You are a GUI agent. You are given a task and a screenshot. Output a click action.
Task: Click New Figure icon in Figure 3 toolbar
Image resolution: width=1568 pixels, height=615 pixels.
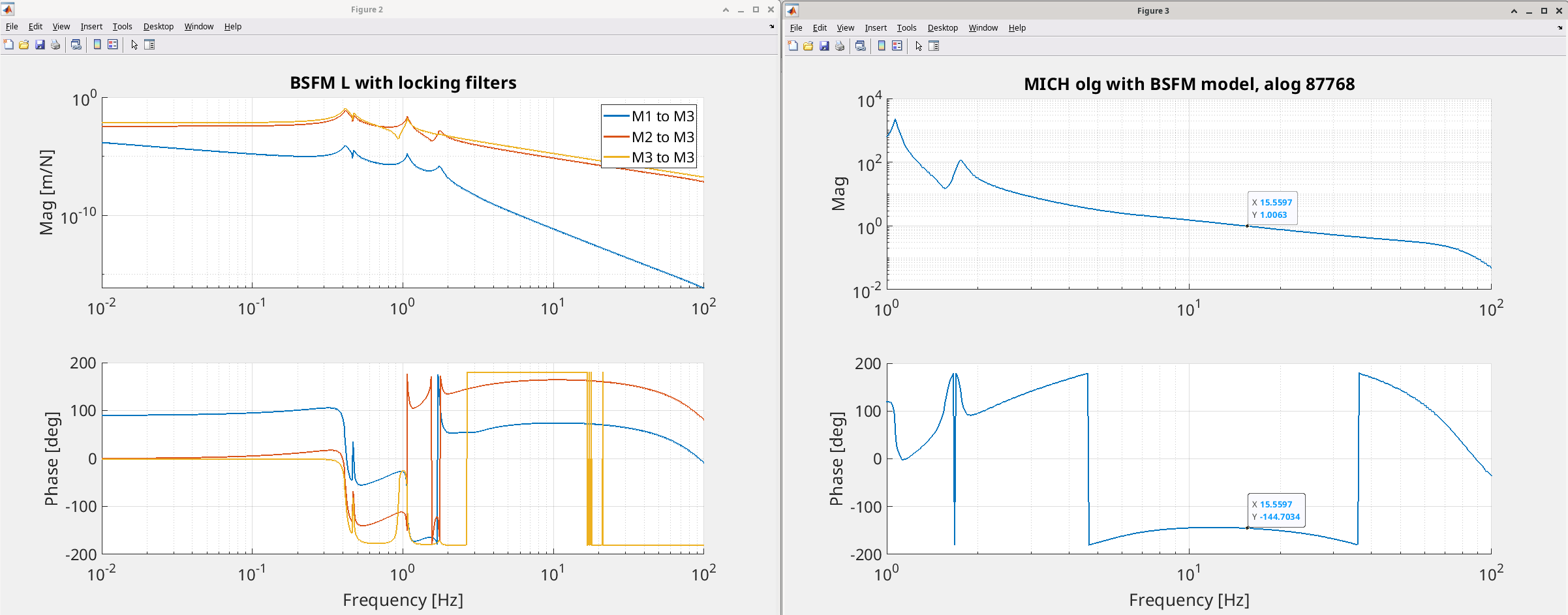coord(793,46)
